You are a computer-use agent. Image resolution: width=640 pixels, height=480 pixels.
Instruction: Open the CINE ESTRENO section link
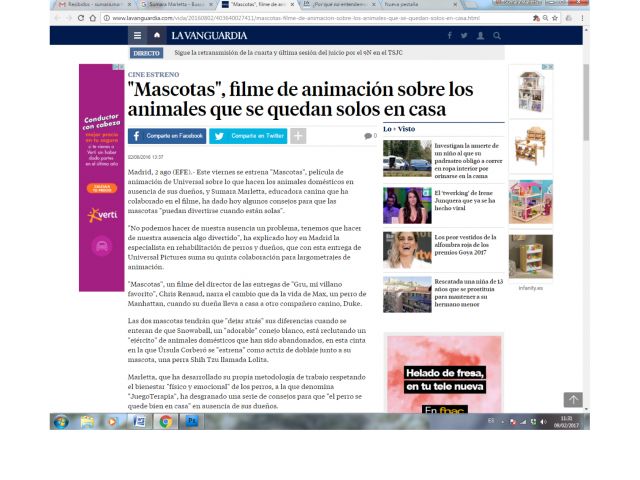tap(153, 75)
